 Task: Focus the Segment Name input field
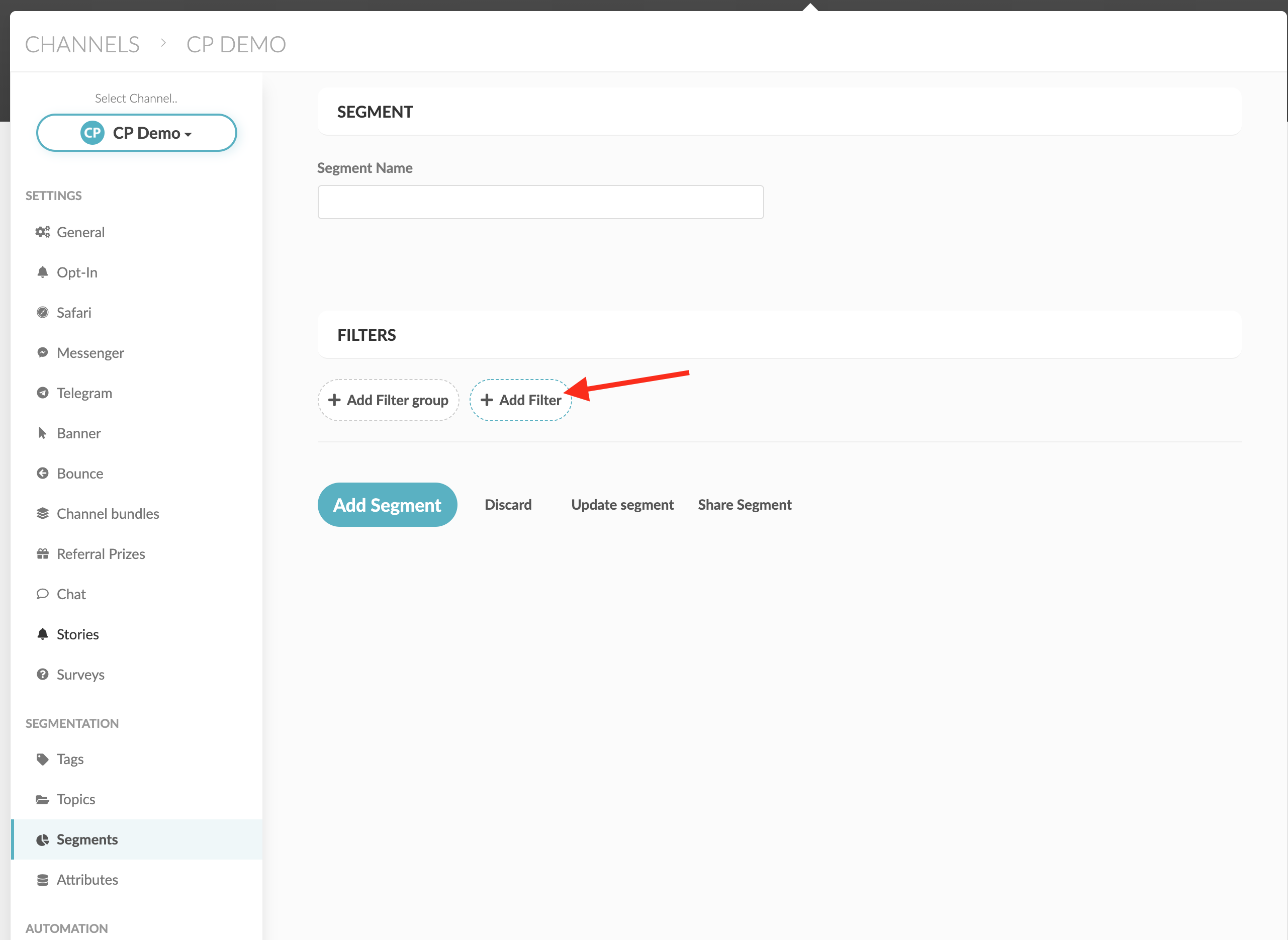pos(540,202)
